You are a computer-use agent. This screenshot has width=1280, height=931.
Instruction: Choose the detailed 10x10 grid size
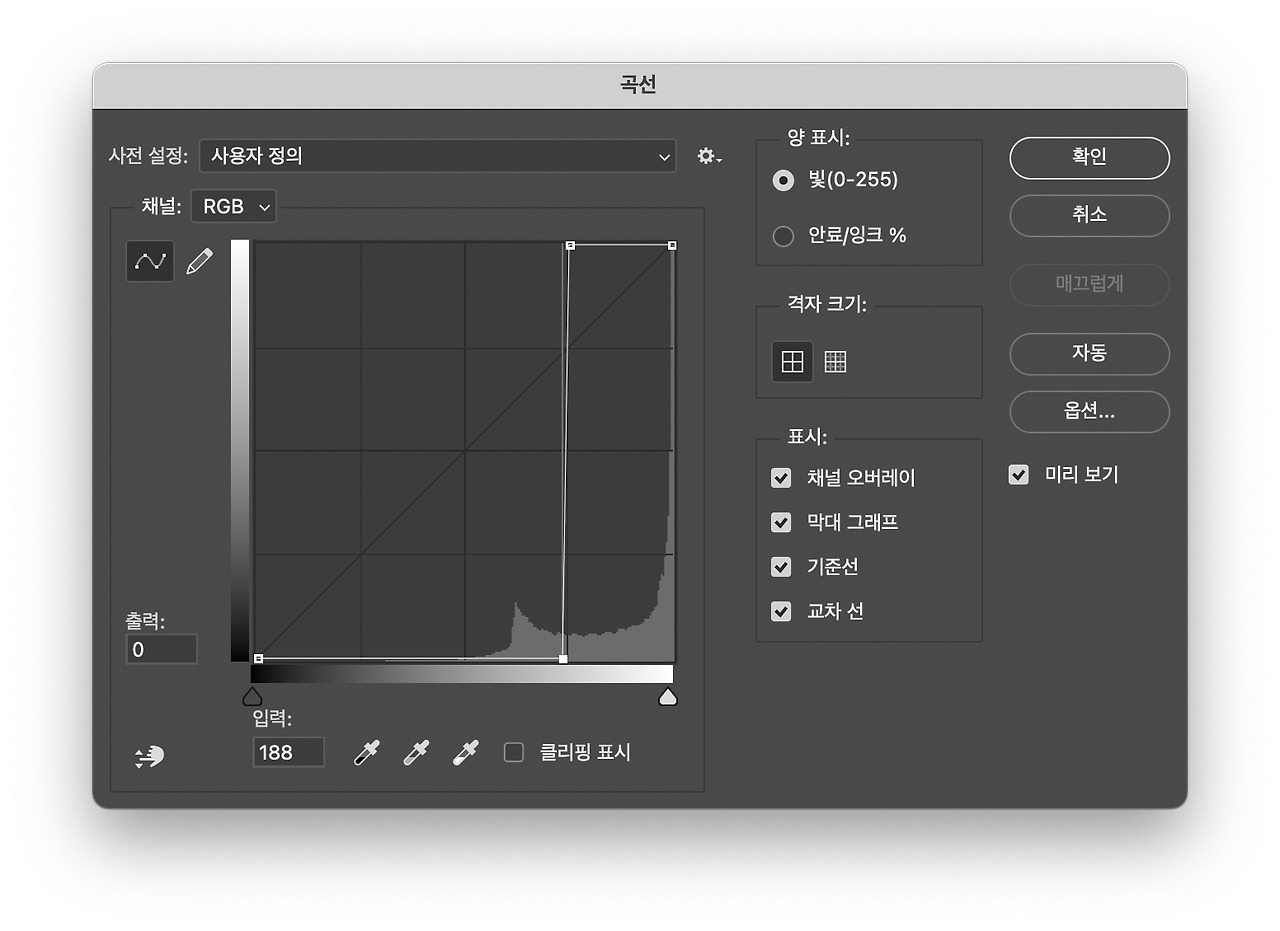[x=835, y=361]
